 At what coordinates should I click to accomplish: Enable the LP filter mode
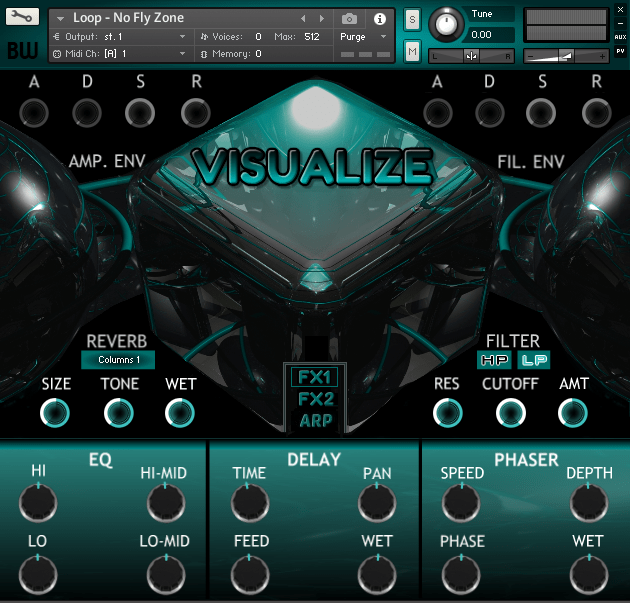pyautogui.click(x=533, y=360)
